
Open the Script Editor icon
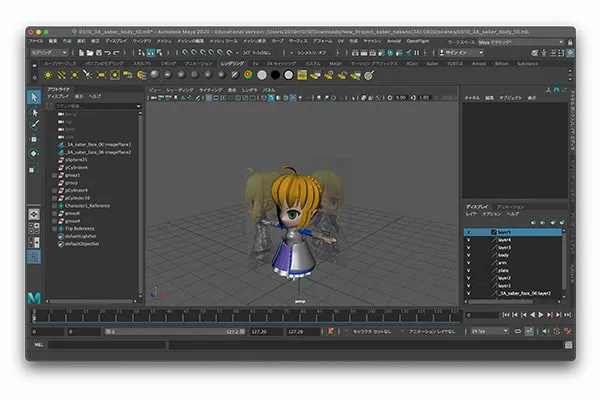coord(569,345)
